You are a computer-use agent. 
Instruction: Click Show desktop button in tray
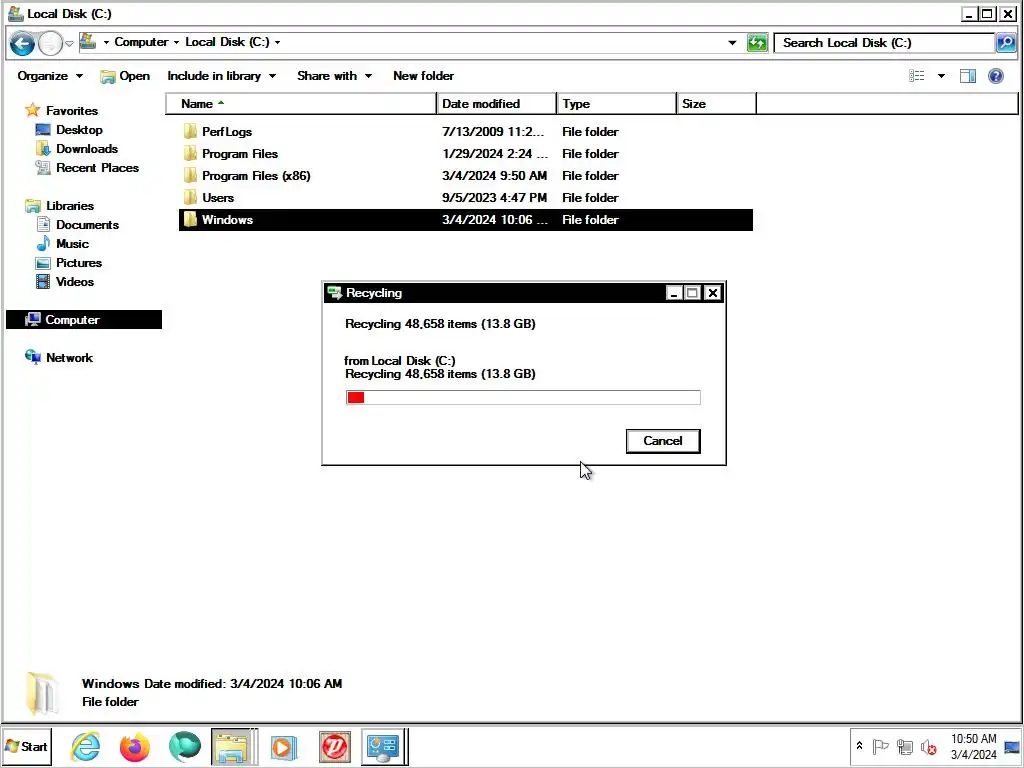coord(1013,747)
